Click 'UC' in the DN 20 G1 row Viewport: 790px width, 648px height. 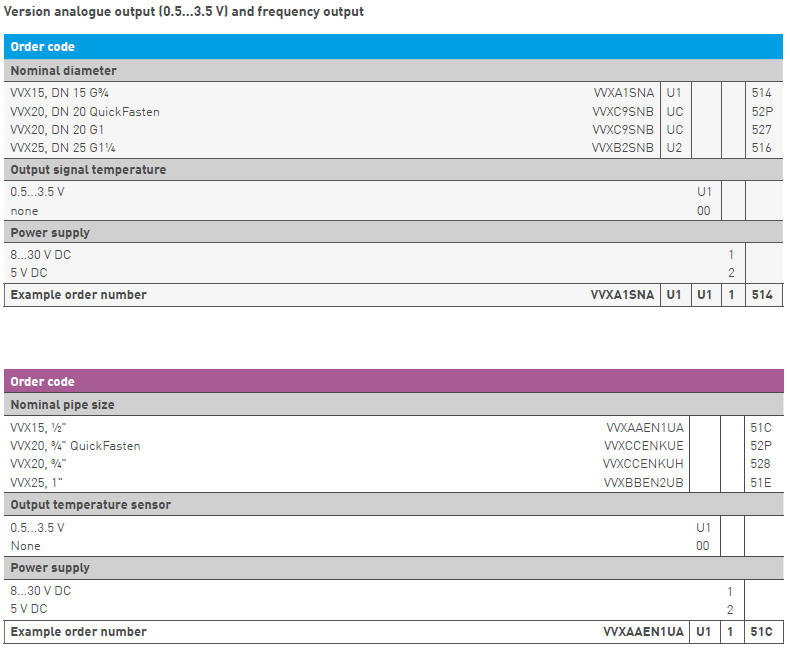click(675, 129)
